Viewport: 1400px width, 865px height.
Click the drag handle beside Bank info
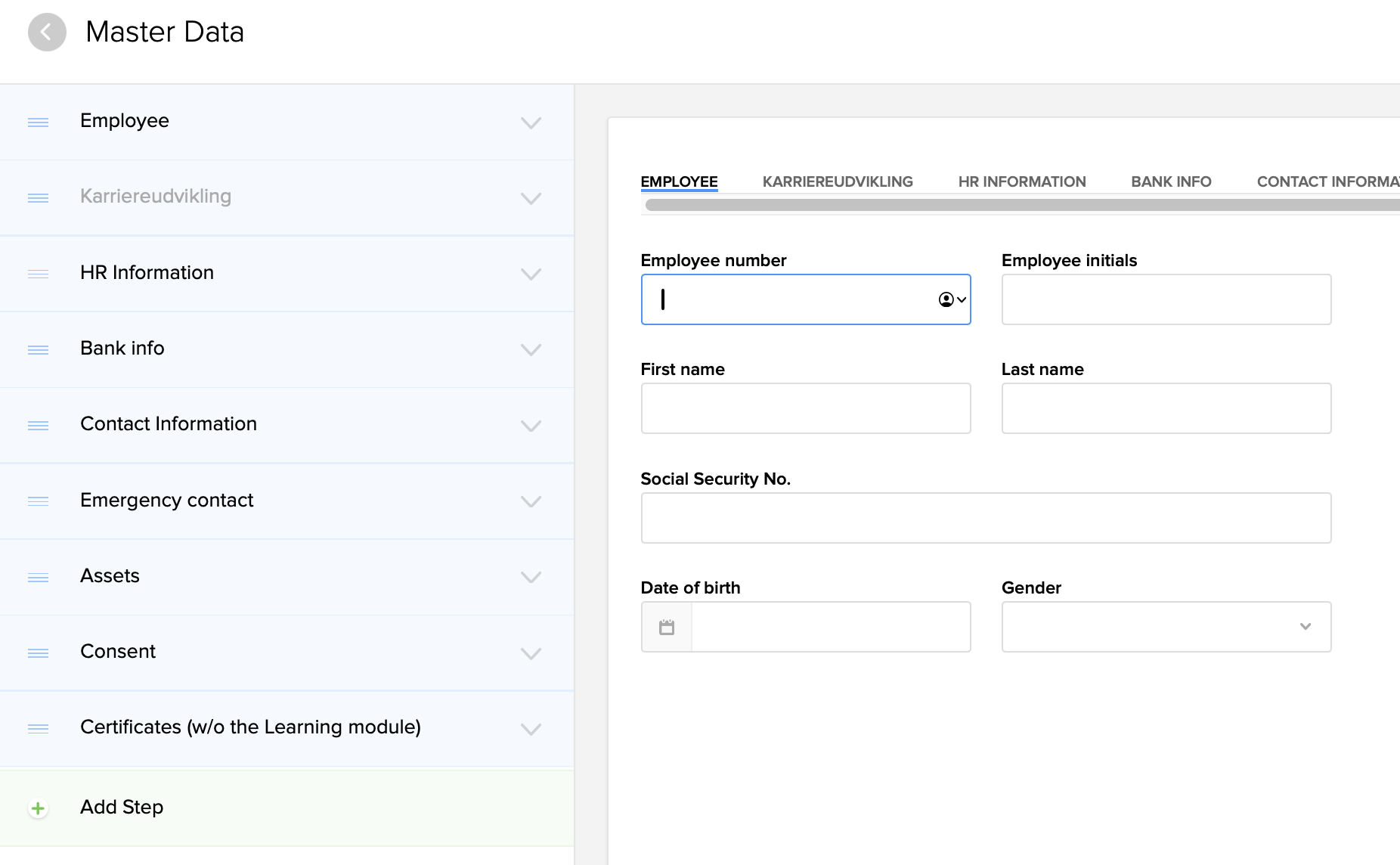(x=38, y=349)
